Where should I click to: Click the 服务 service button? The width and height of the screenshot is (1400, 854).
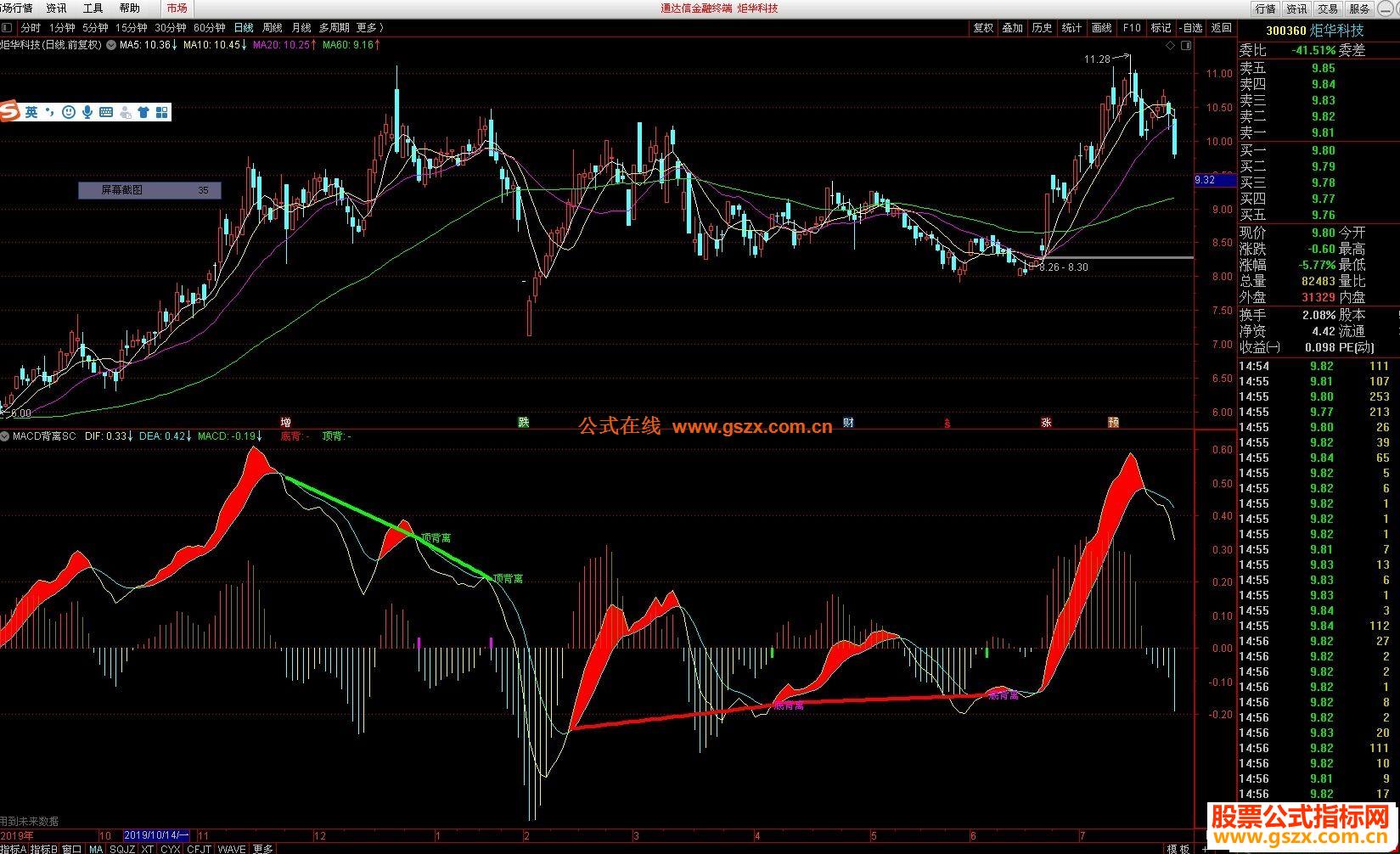click(x=1359, y=8)
